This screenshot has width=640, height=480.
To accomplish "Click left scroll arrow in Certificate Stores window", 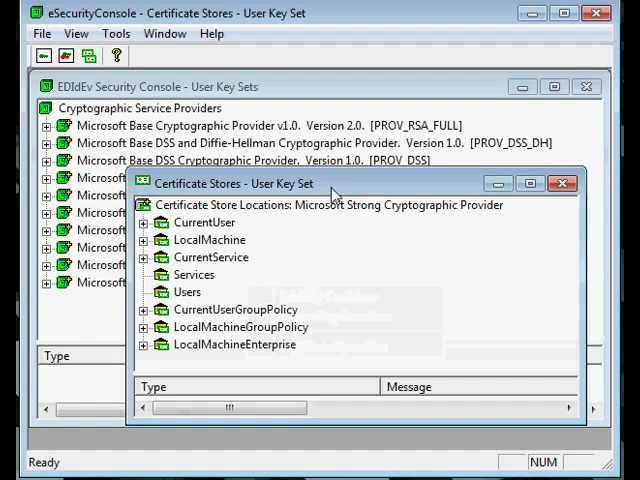I will click(142, 408).
